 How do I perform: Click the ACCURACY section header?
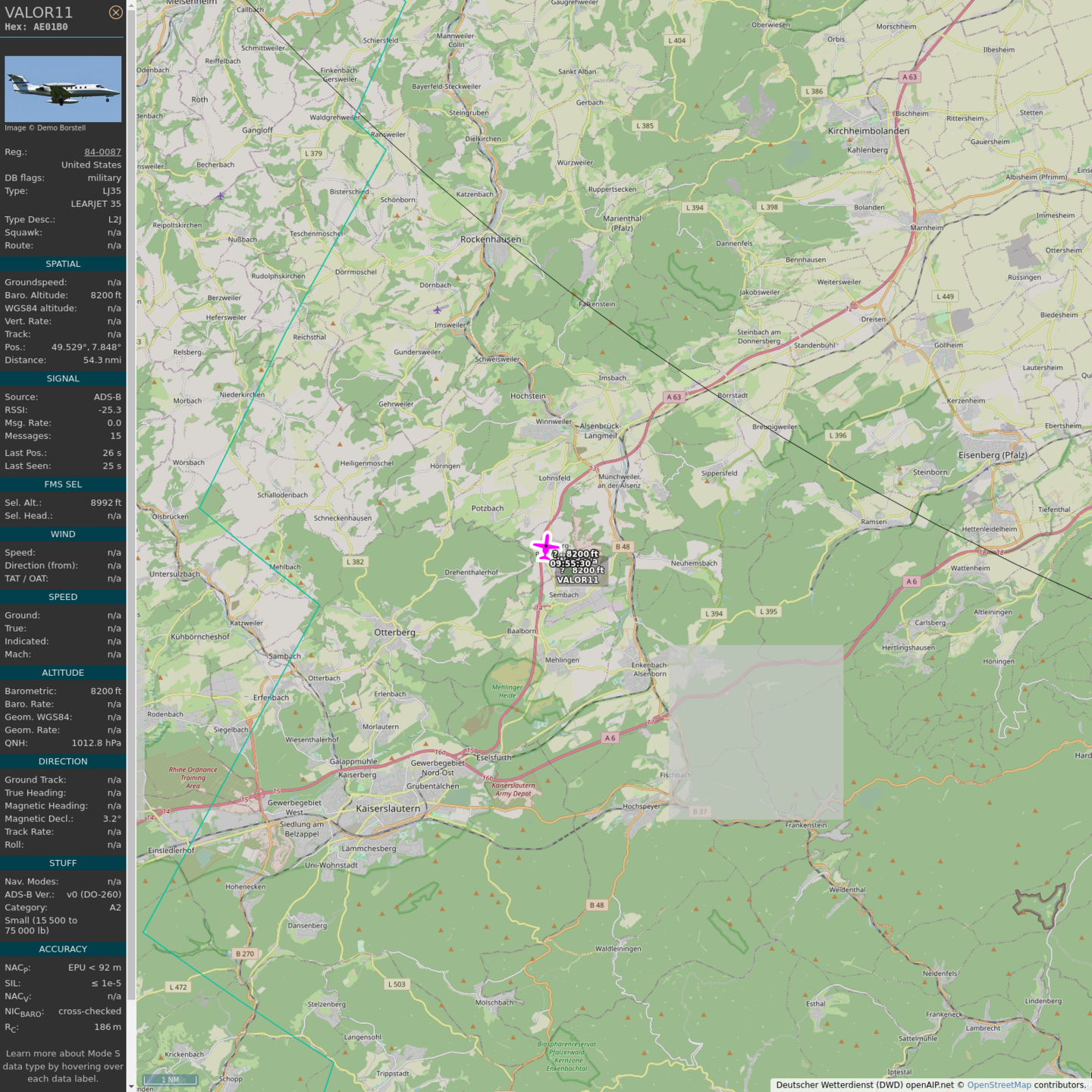point(63,949)
